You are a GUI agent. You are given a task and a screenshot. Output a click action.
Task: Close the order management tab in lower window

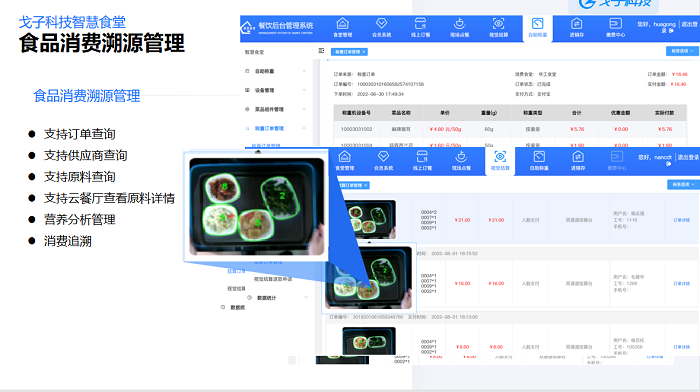point(366,185)
